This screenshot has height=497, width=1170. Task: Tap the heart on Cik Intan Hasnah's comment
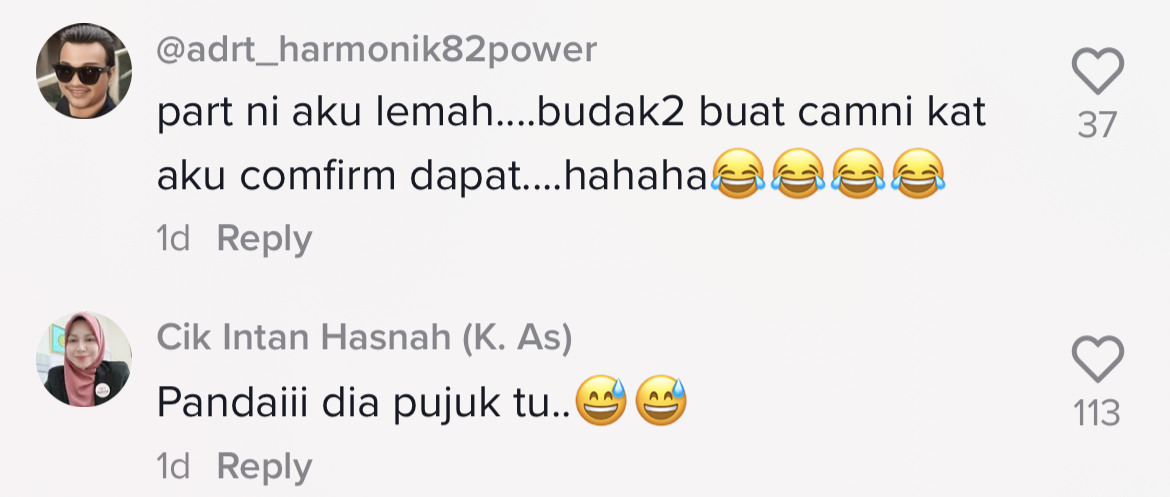click(x=1097, y=360)
